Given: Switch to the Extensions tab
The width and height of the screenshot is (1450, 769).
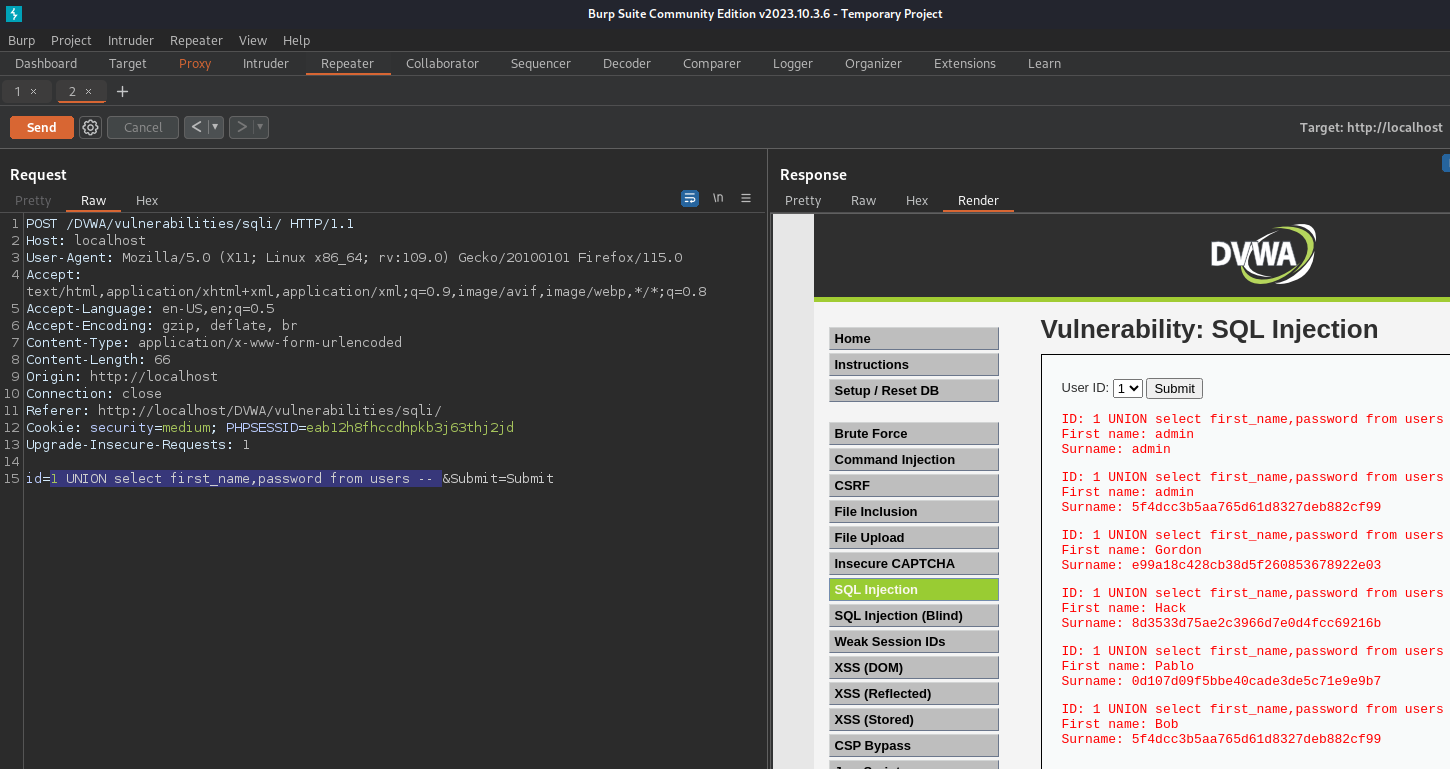Looking at the screenshot, I should [x=965, y=63].
